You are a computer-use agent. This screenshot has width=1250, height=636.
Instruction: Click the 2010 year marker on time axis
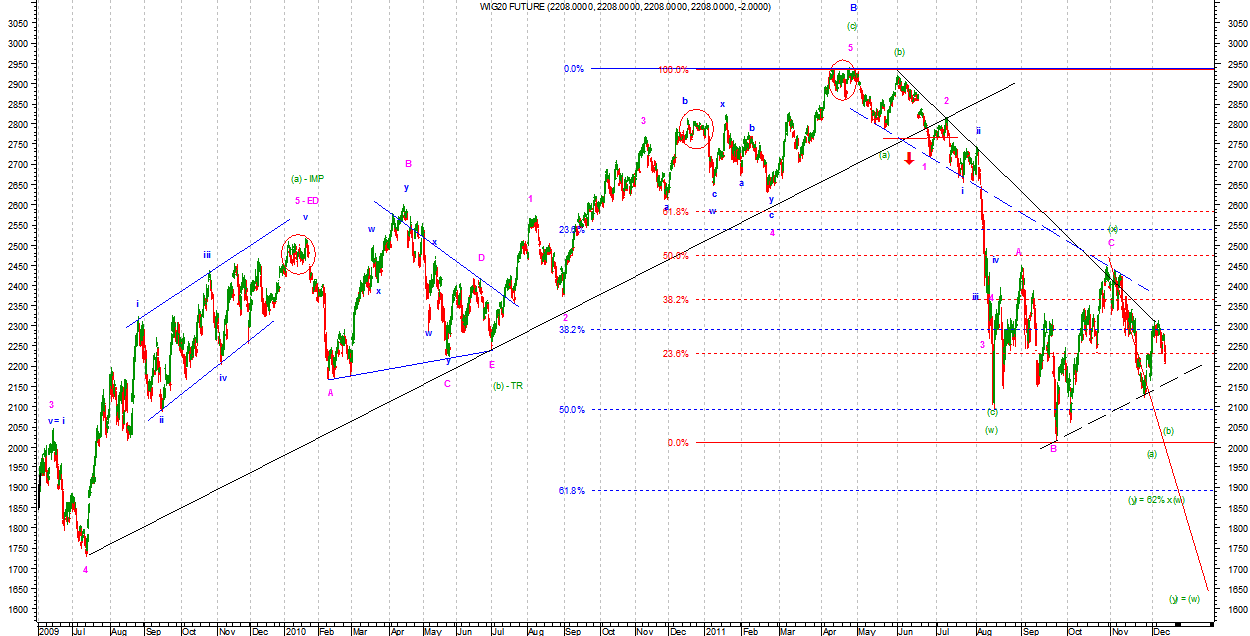[x=295, y=632]
